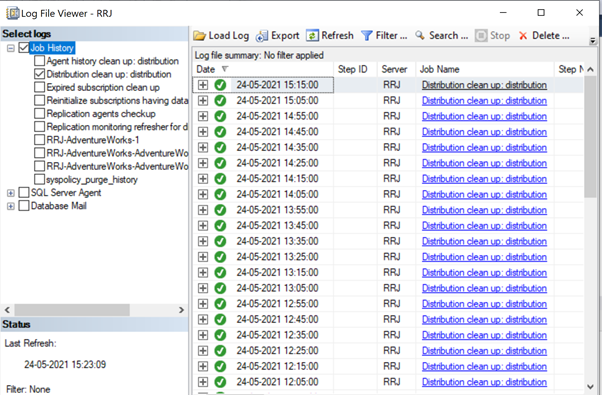Expand the 12:05:00 log entry

[203, 382]
